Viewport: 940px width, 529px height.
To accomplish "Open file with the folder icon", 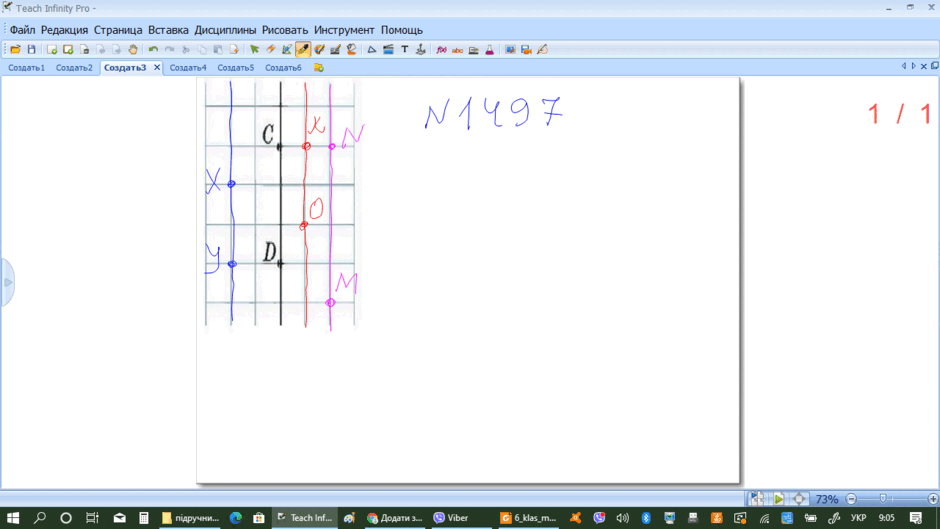I will [16, 50].
